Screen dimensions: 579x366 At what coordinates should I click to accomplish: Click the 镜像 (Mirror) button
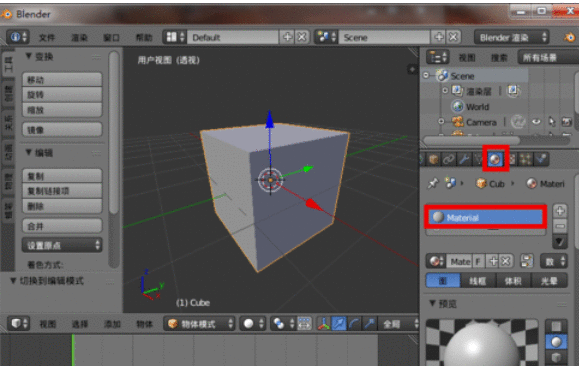[x=62, y=130]
